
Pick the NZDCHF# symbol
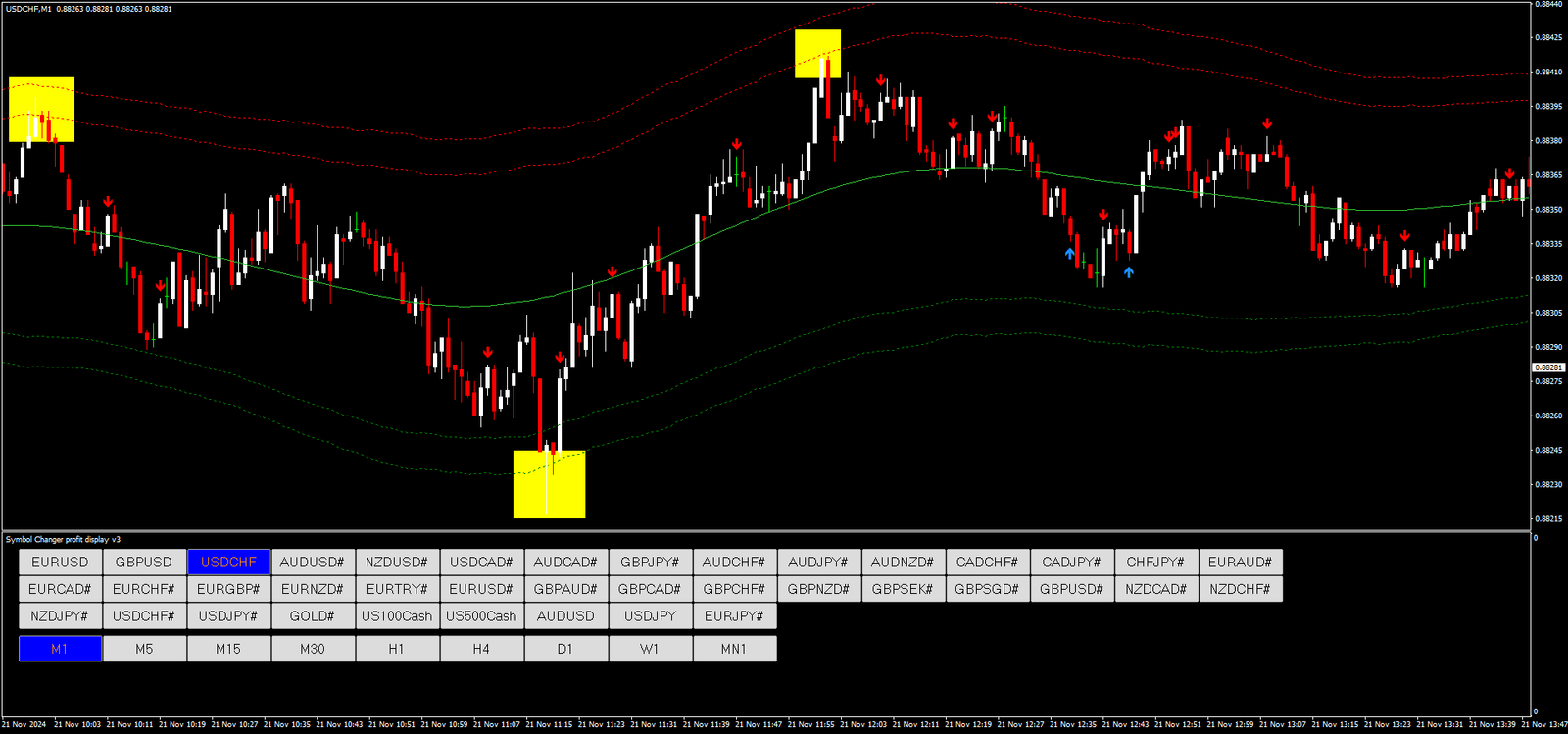(1240, 589)
